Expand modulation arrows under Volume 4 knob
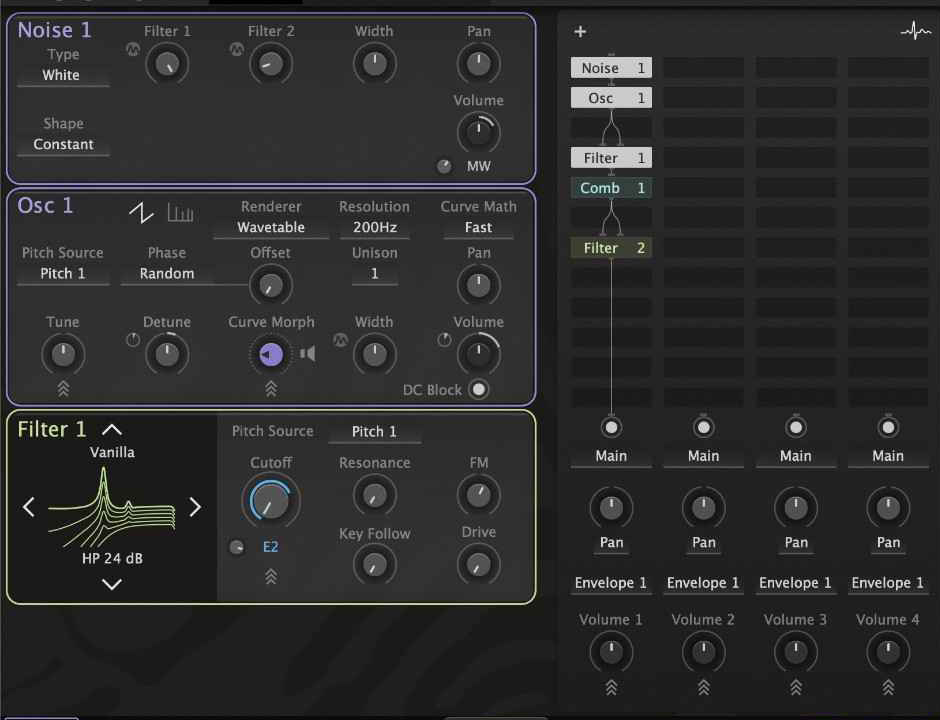The height and width of the screenshot is (720, 940). click(x=888, y=687)
